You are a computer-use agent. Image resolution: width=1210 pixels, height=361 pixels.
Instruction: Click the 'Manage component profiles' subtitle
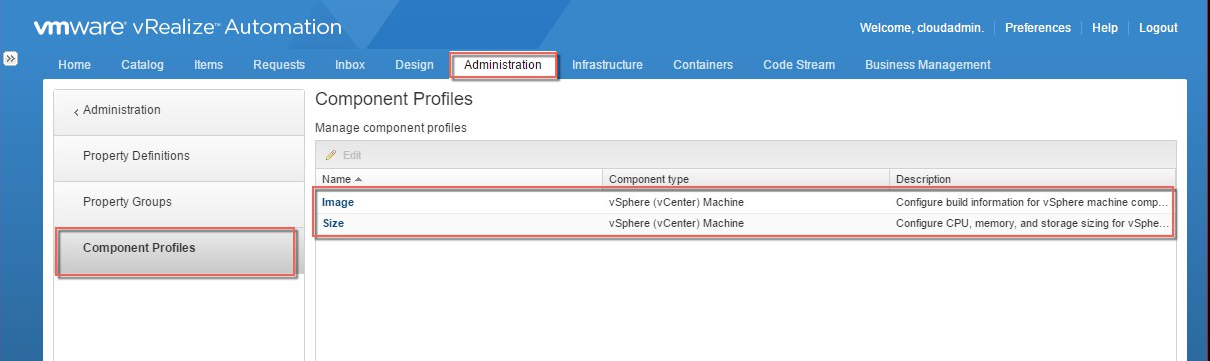[391, 128]
